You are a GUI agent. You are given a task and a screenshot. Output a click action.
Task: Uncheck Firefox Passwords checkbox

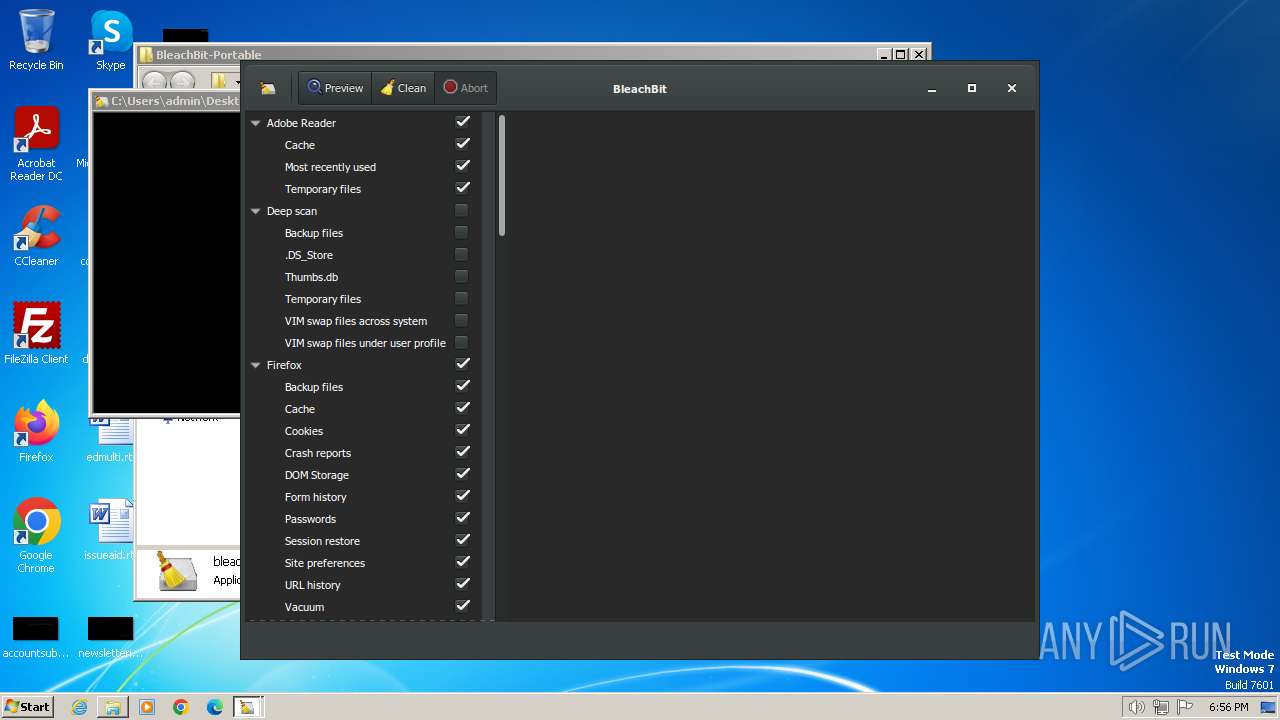(x=462, y=518)
